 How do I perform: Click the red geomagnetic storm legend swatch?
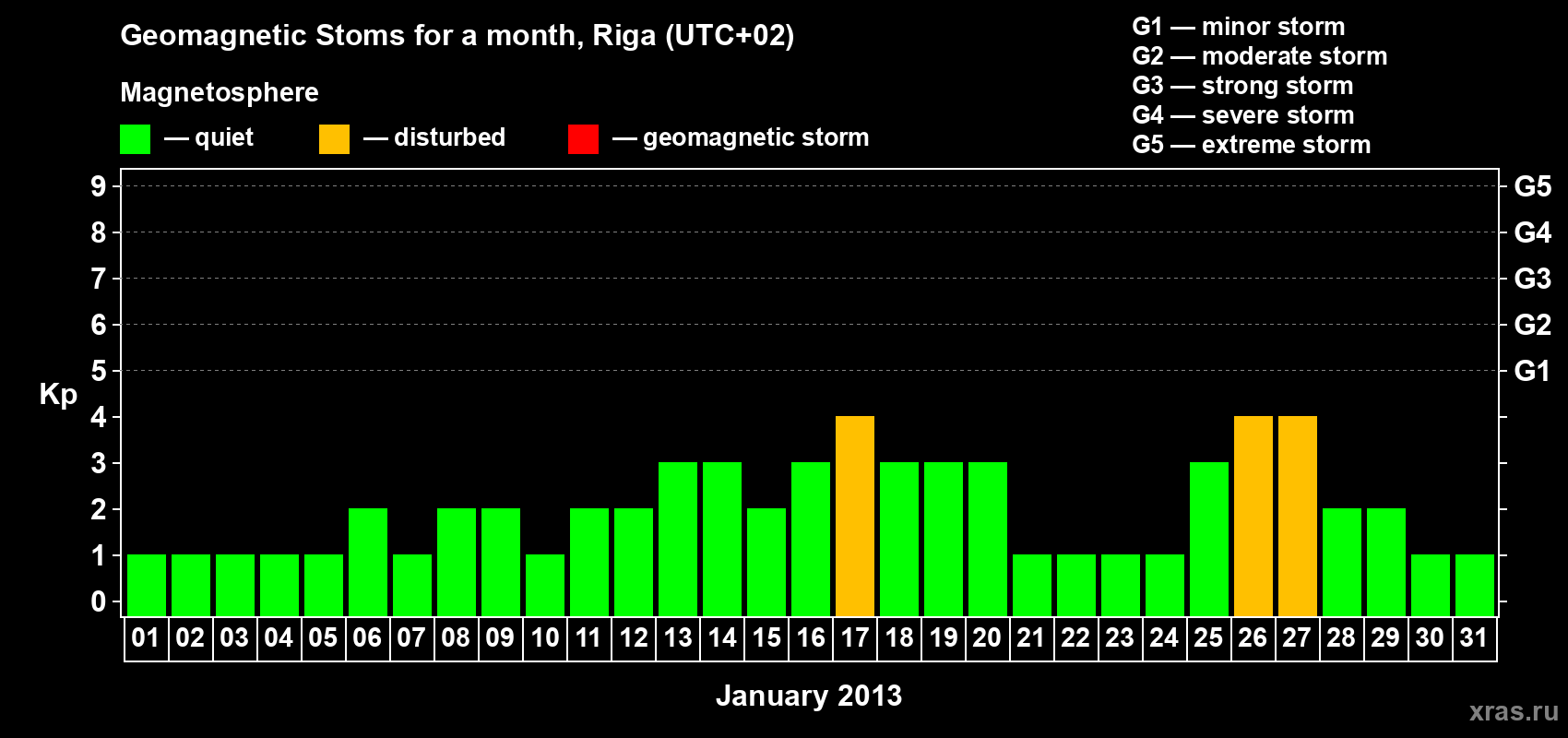tap(583, 139)
